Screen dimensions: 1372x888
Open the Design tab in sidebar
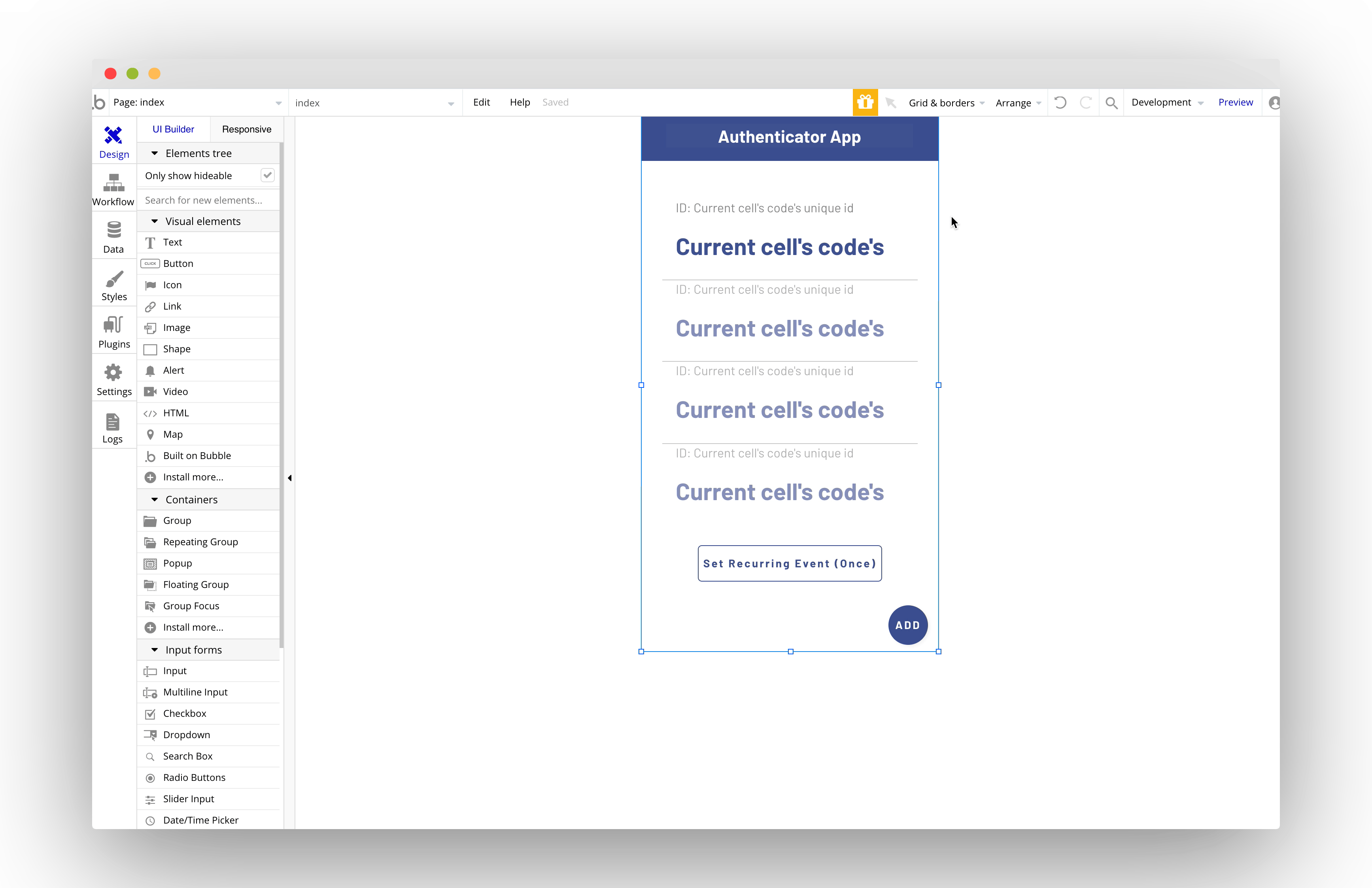pos(113,142)
